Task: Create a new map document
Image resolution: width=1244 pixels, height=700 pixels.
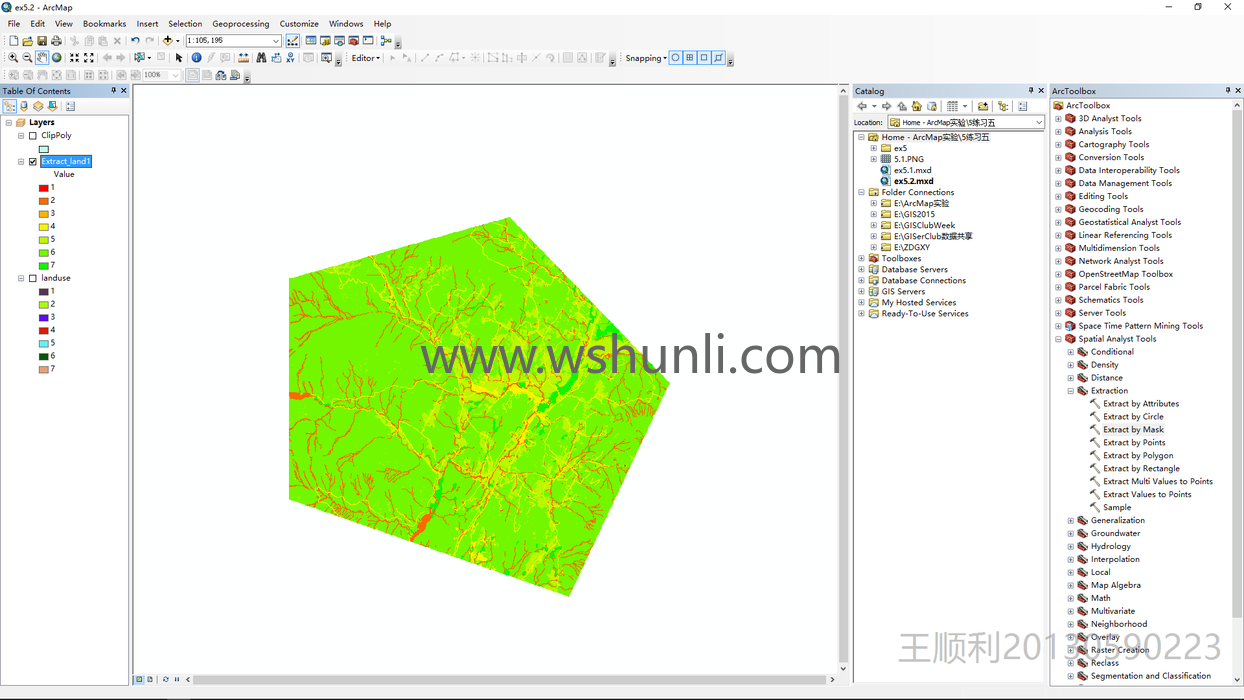Action: click(x=14, y=41)
